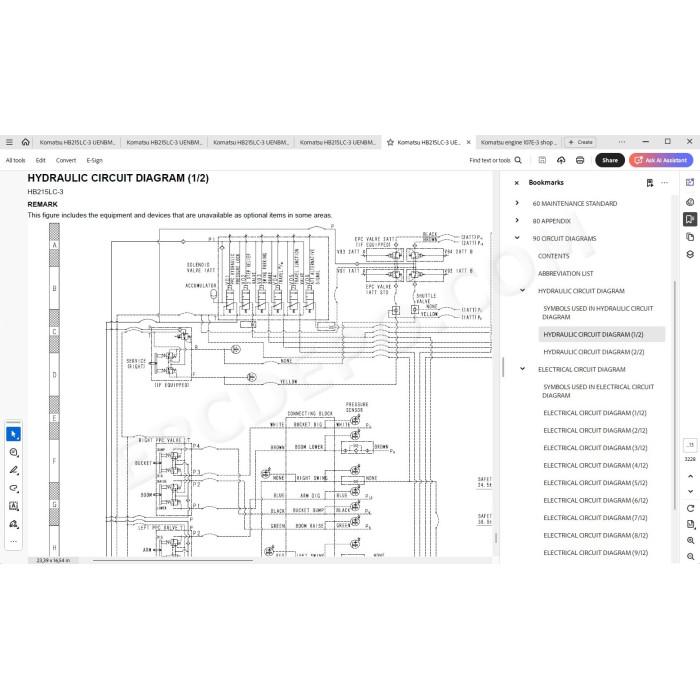Rotate the page view clockwise
The height and width of the screenshot is (700, 700).
pyautogui.click(x=690, y=508)
